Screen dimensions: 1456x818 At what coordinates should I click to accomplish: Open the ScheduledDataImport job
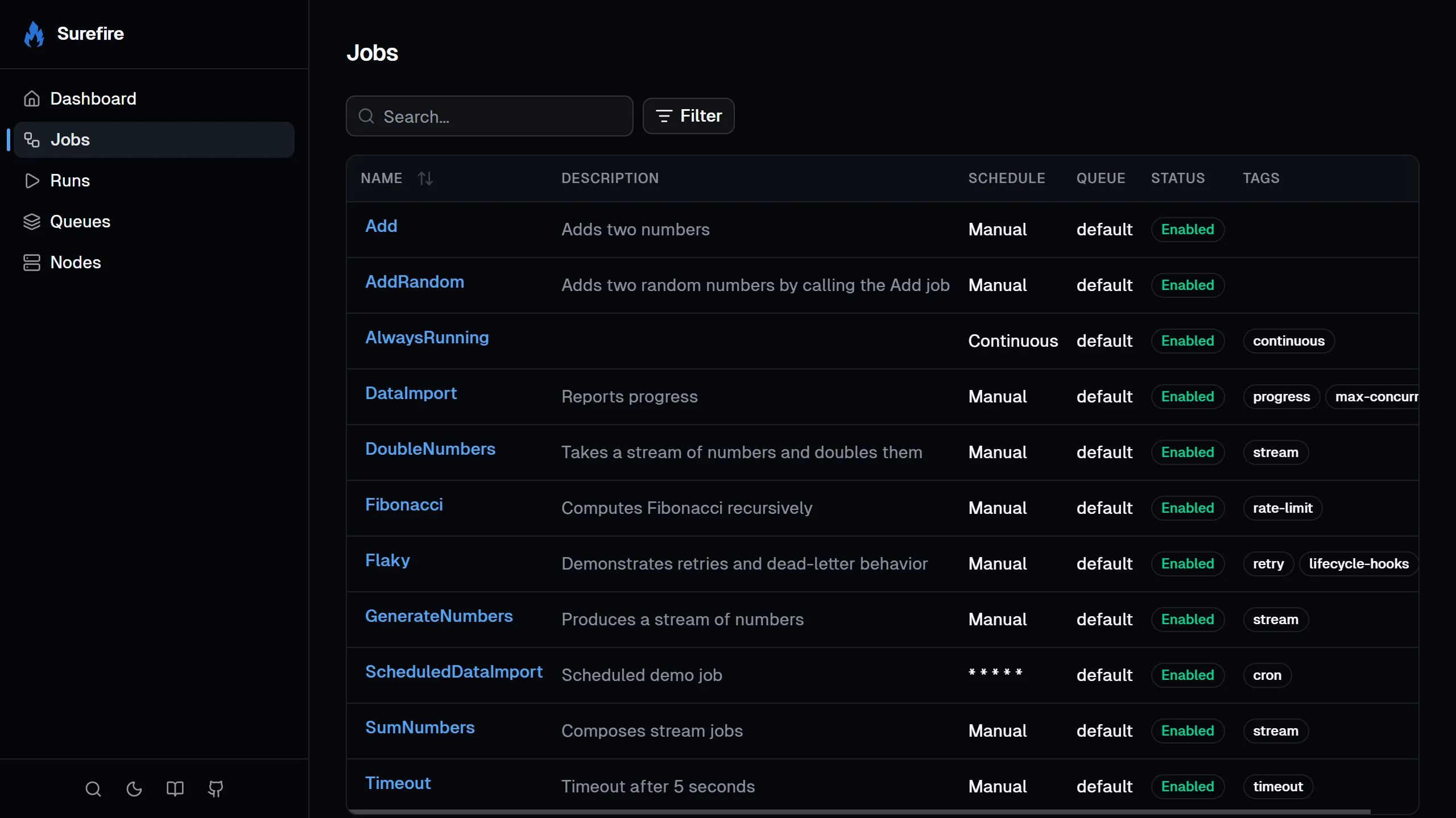tap(453, 672)
